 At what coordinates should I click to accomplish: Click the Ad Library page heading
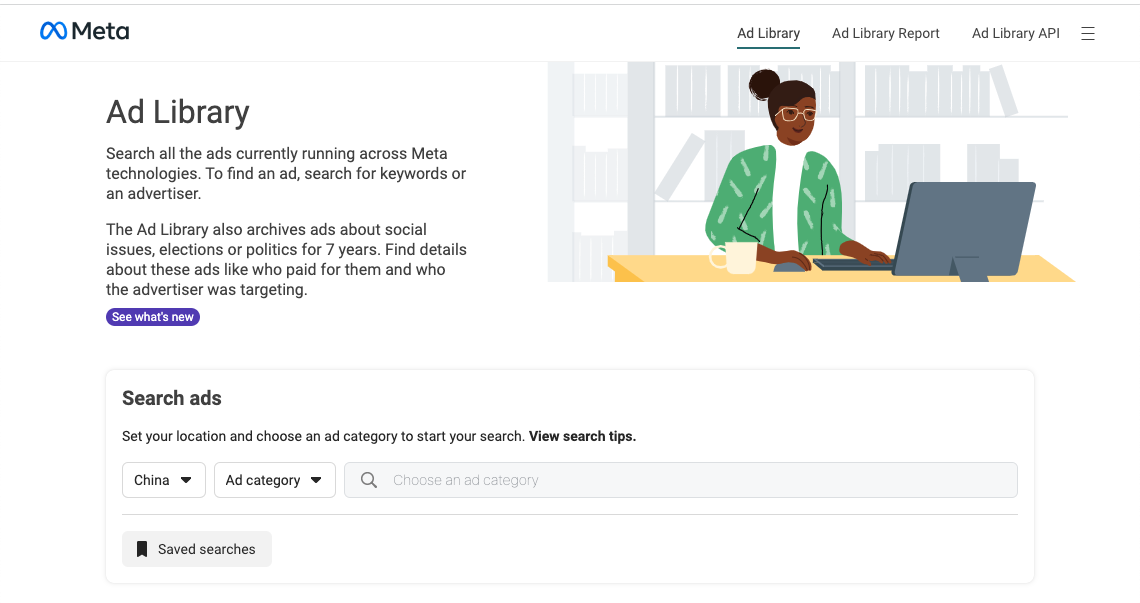click(177, 112)
